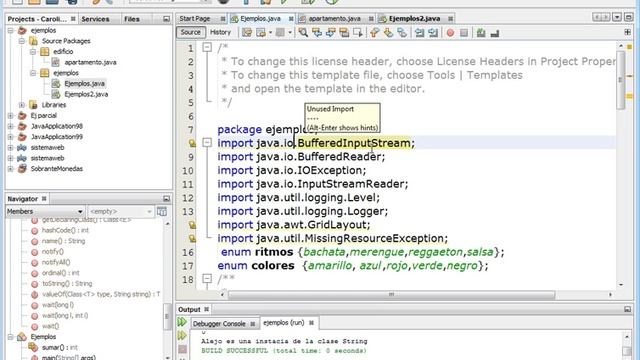This screenshot has width=640, height=360.
Task: Close the ejemplos (run) output tab
Action: pyautogui.click(x=311, y=323)
